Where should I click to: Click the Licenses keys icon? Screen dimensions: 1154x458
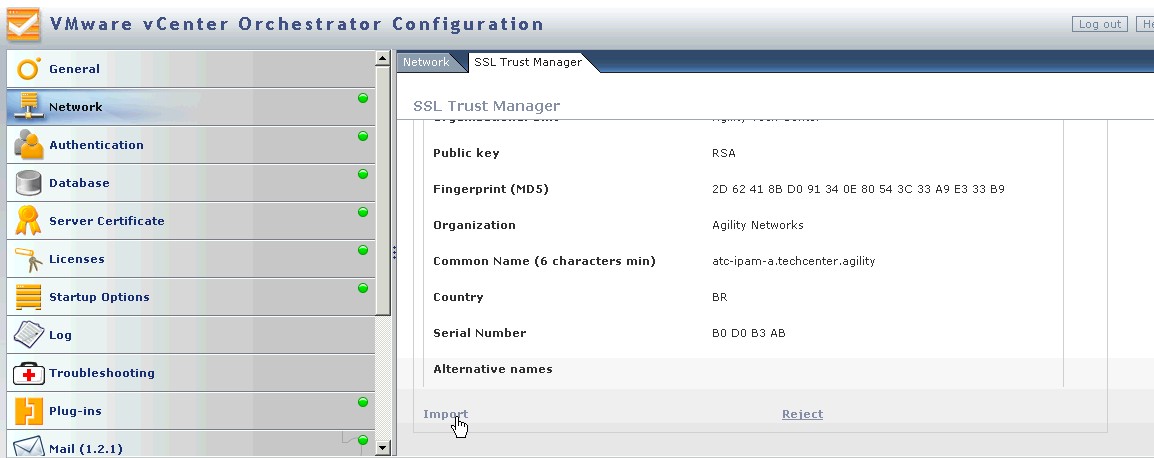pos(28,259)
